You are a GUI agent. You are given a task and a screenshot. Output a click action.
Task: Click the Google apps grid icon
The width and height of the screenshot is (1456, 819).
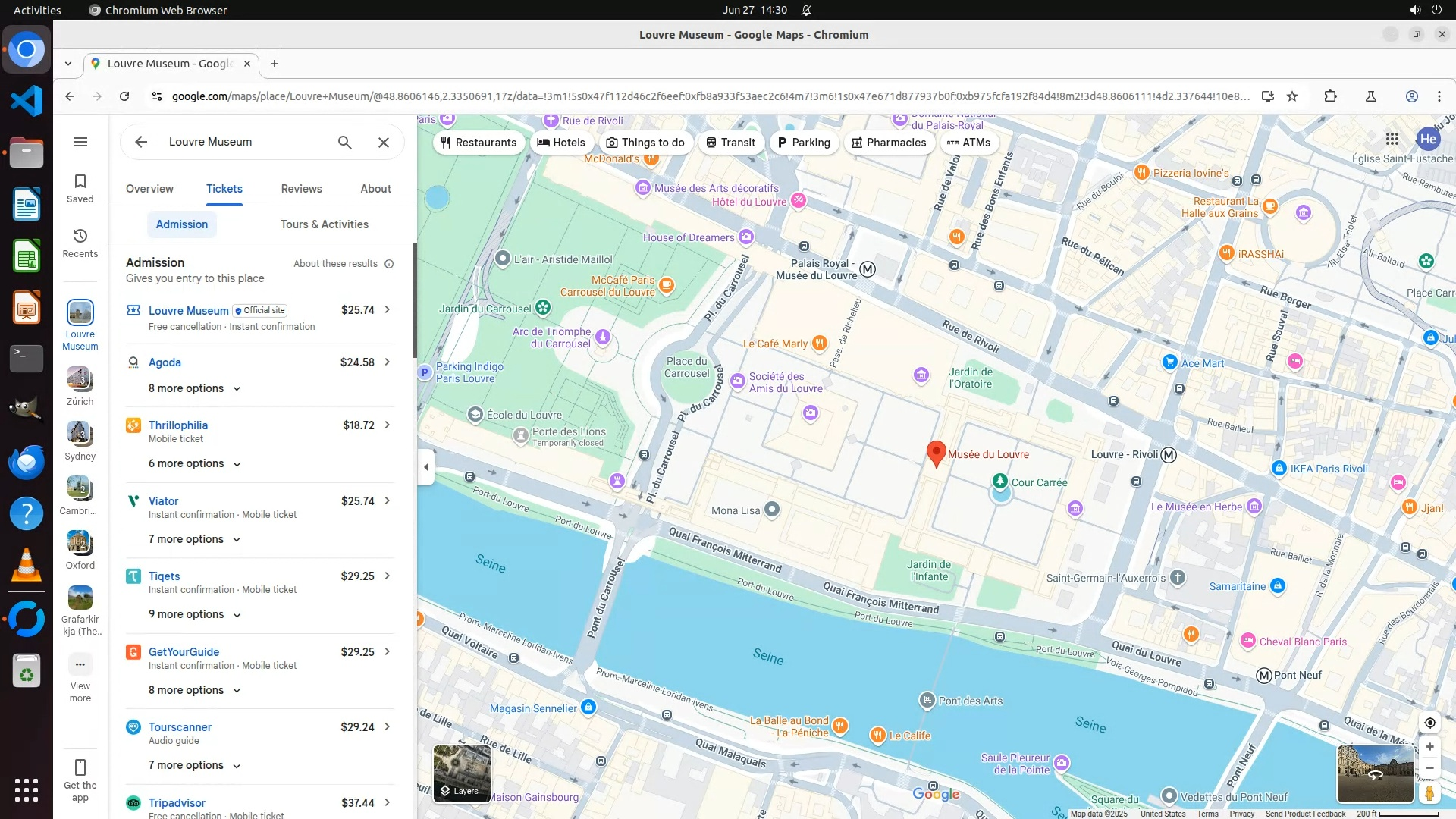[x=1392, y=139]
